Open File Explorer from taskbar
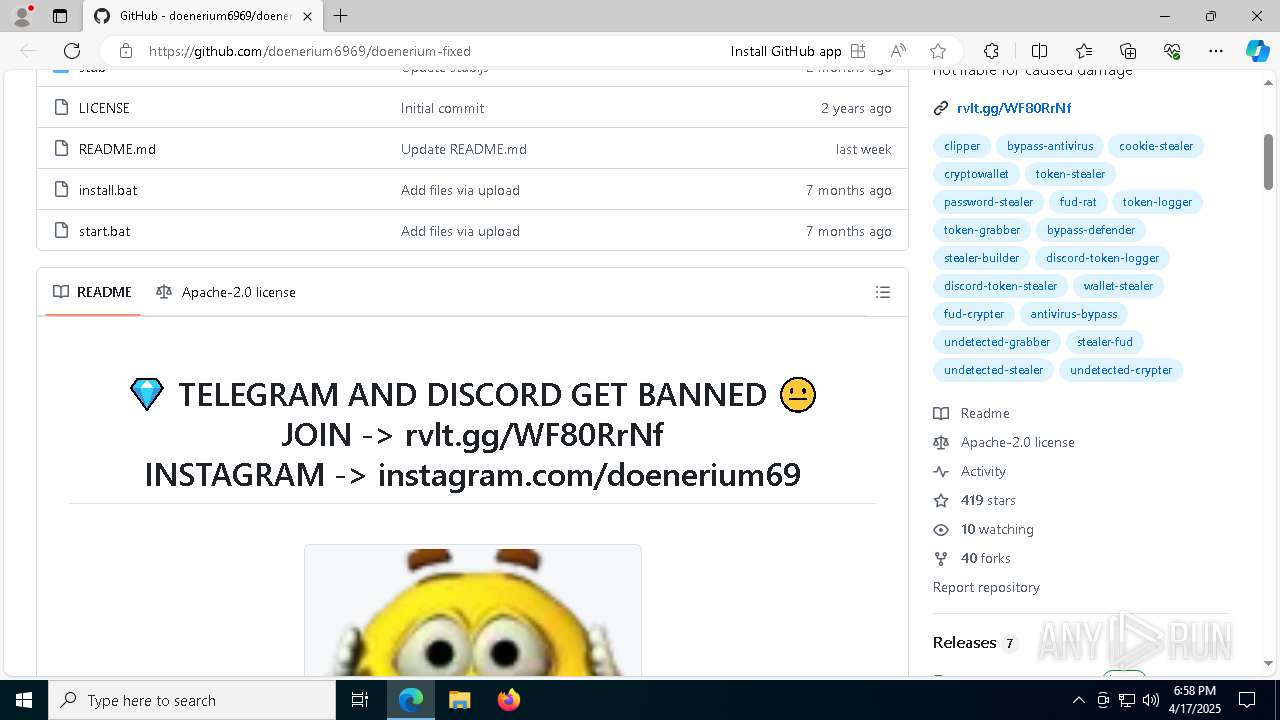 pyautogui.click(x=459, y=700)
